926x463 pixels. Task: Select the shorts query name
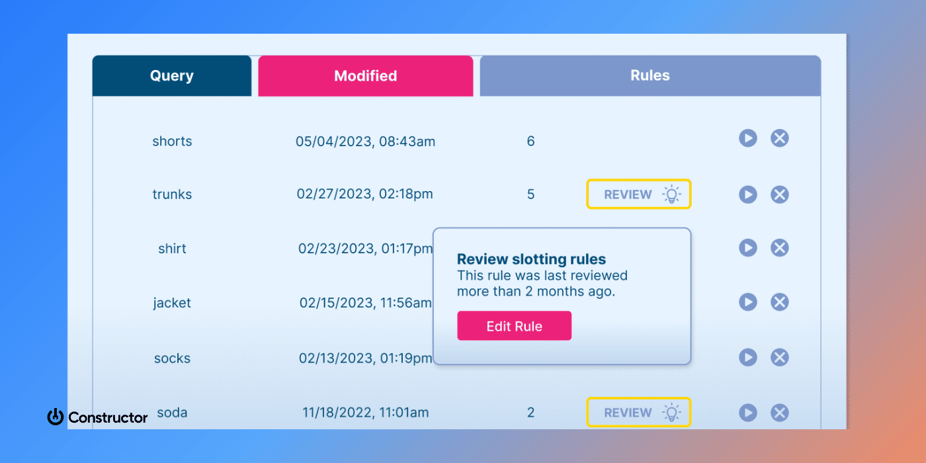coord(172,141)
